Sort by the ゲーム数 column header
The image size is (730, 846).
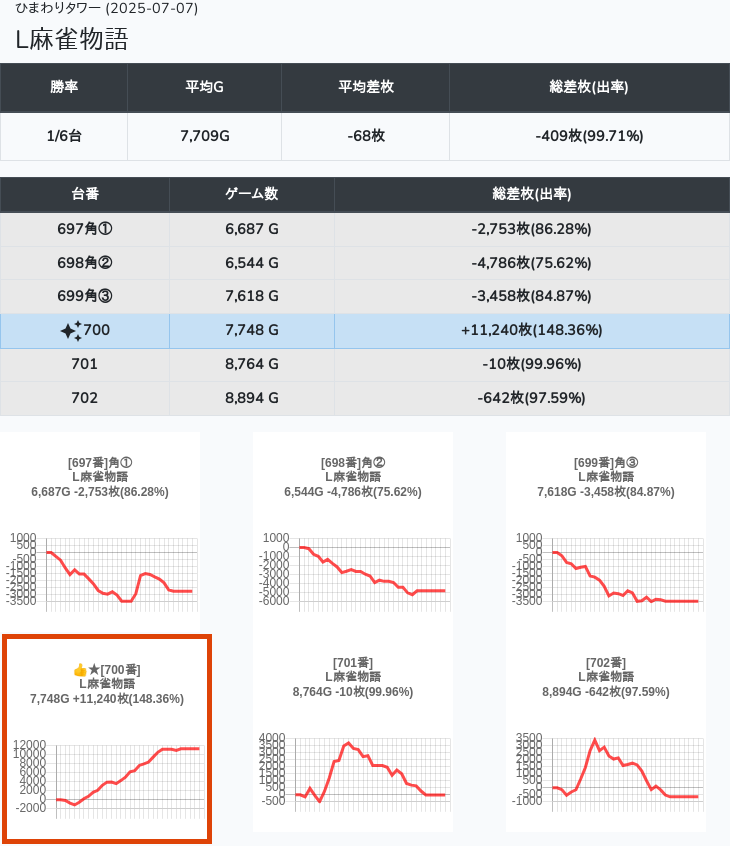tap(252, 194)
